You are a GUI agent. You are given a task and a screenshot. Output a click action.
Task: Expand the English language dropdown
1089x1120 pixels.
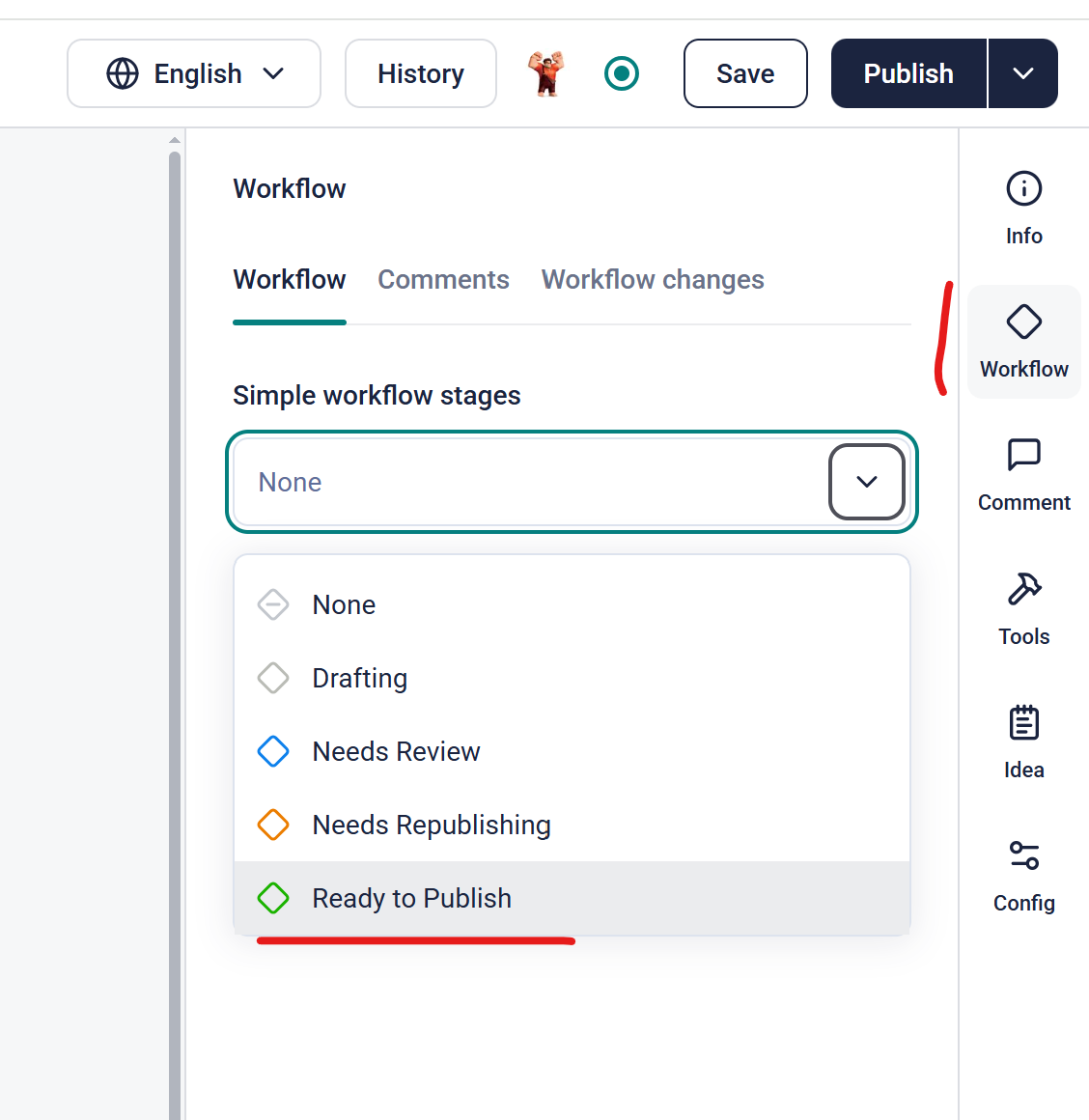194,73
